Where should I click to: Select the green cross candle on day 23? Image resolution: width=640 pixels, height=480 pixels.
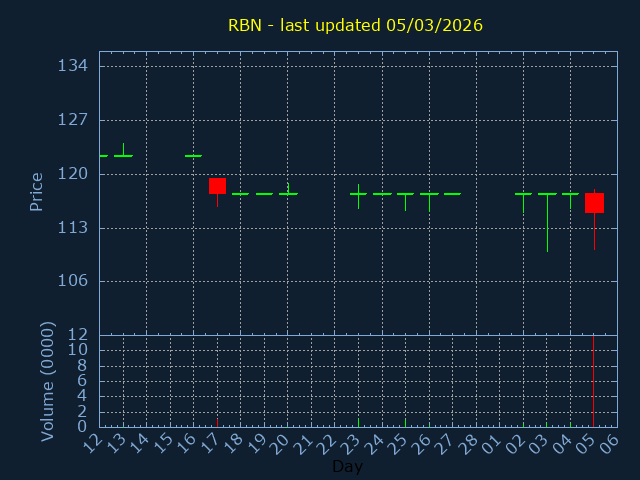pos(358,194)
